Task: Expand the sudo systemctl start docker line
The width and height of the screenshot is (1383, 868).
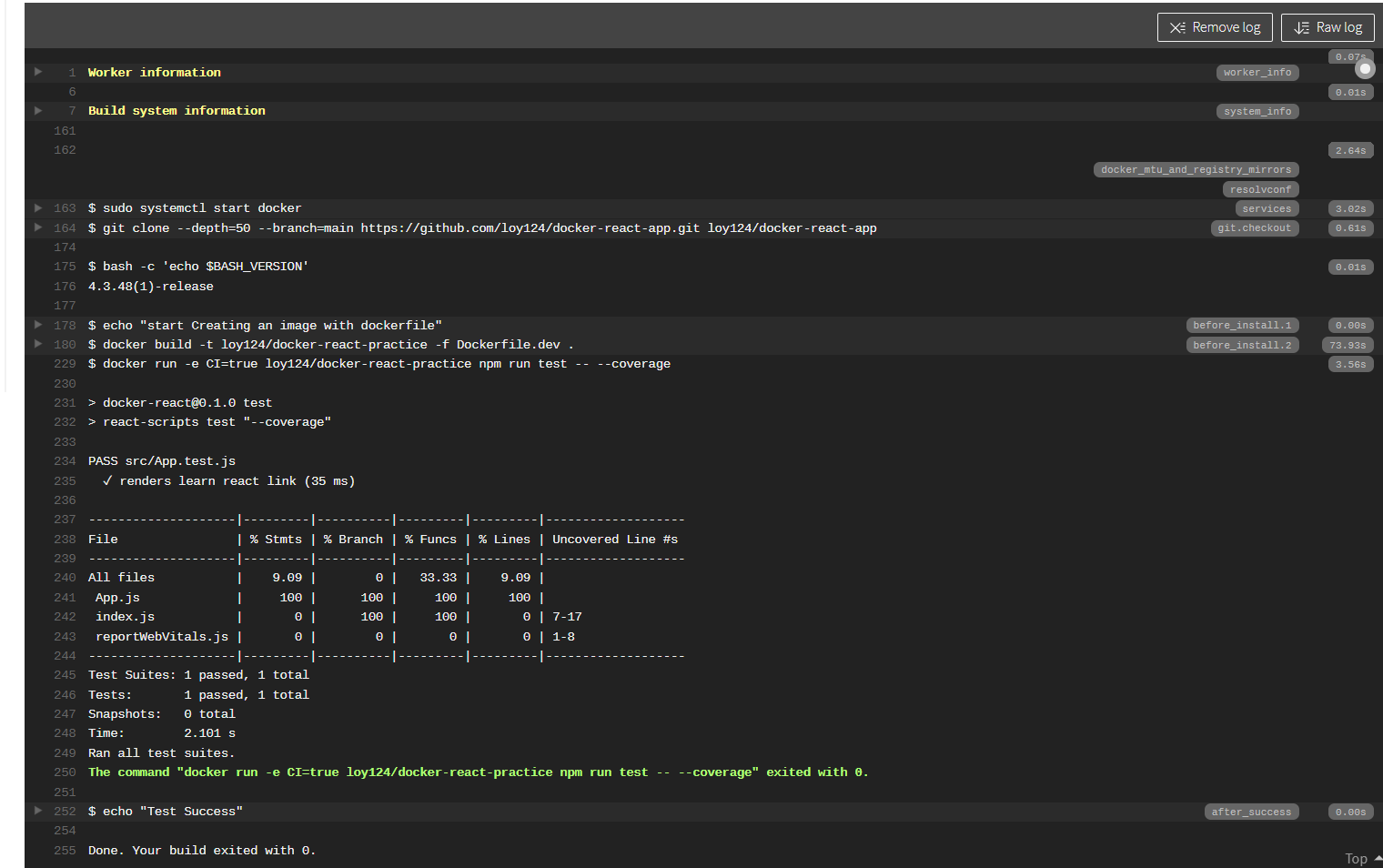Action: (x=38, y=207)
